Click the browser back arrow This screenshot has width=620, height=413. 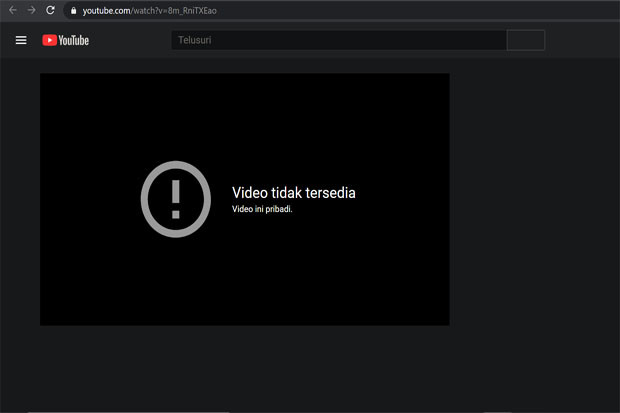click(13, 10)
